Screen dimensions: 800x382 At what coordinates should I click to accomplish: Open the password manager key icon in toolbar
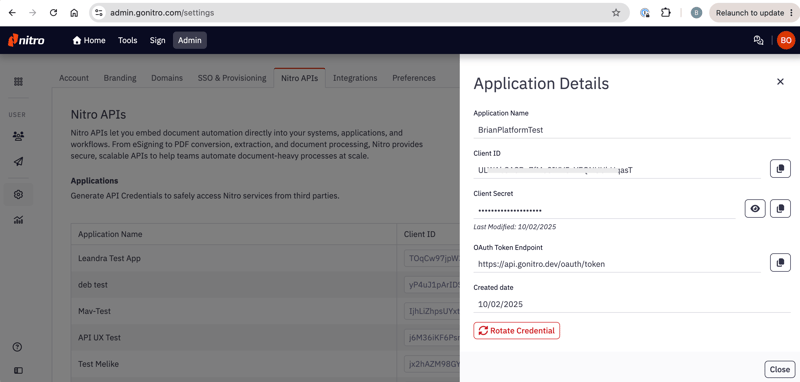click(x=645, y=13)
